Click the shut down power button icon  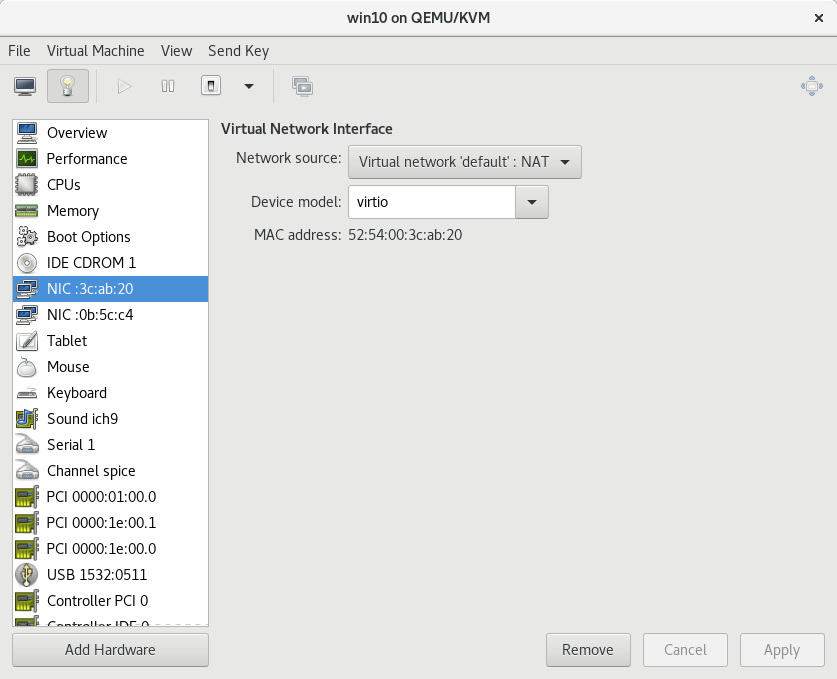[x=211, y=86]
